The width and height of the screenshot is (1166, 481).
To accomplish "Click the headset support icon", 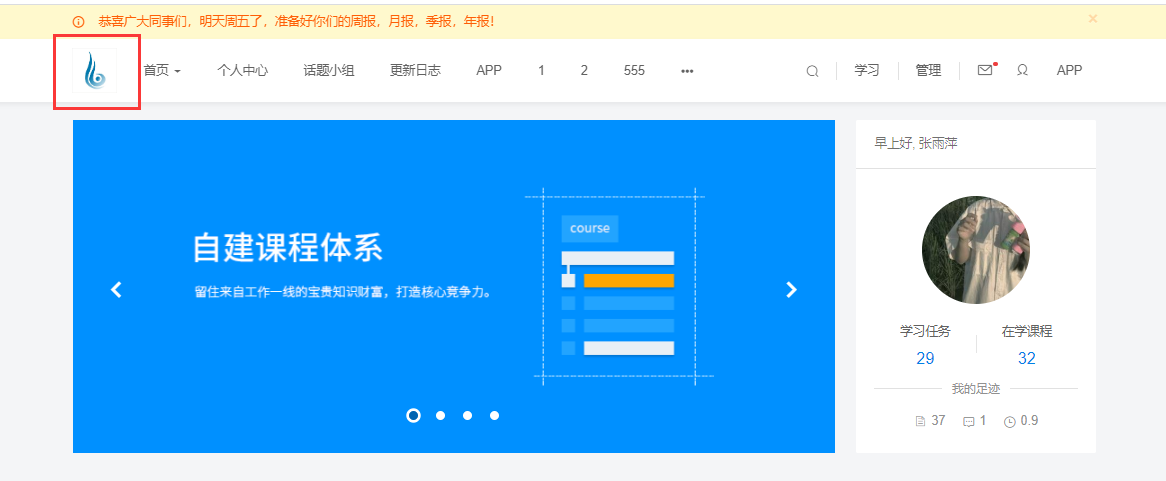I will pos(1022,70).
